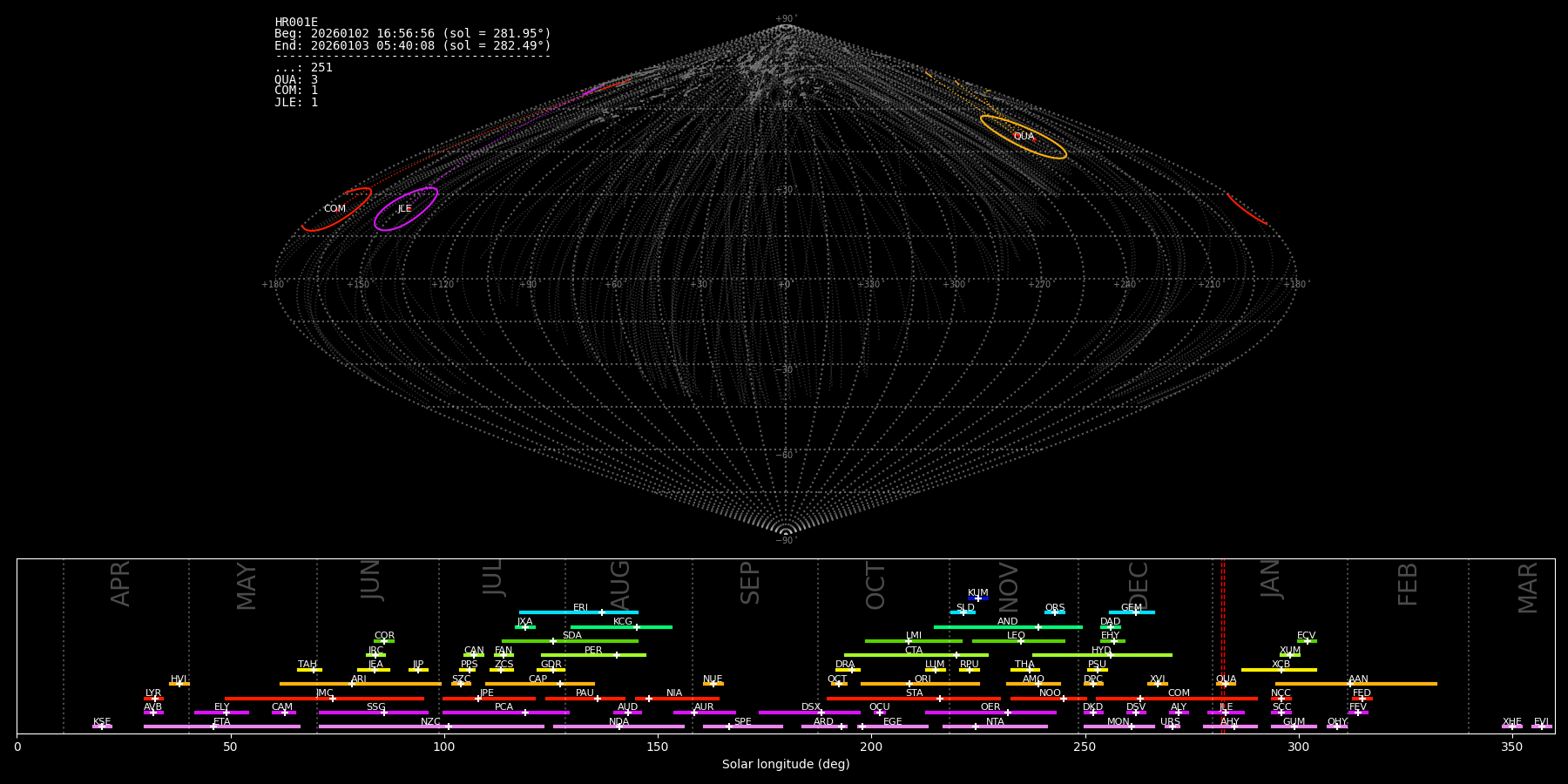Viewport: 1568px width, 784px height.
Task: Click the DEC month label
Action: pos(1139,585)
